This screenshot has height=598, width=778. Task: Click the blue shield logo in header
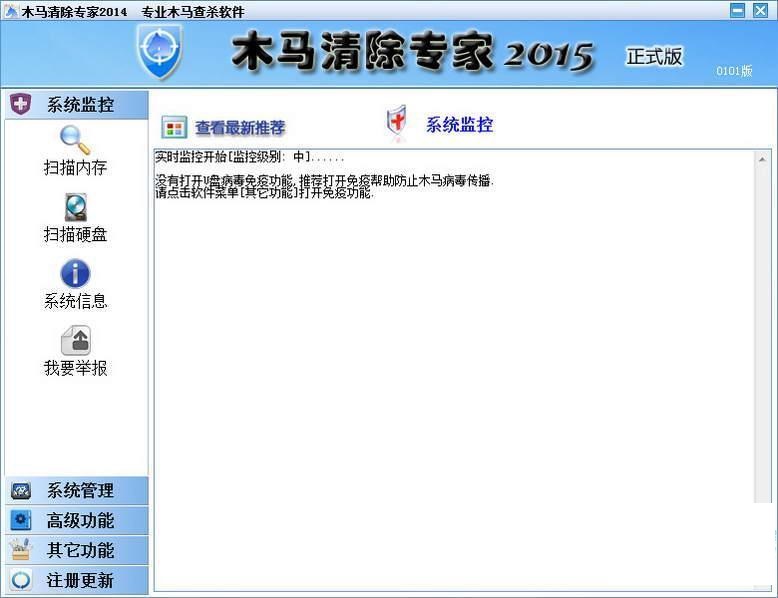click(160, 51)
